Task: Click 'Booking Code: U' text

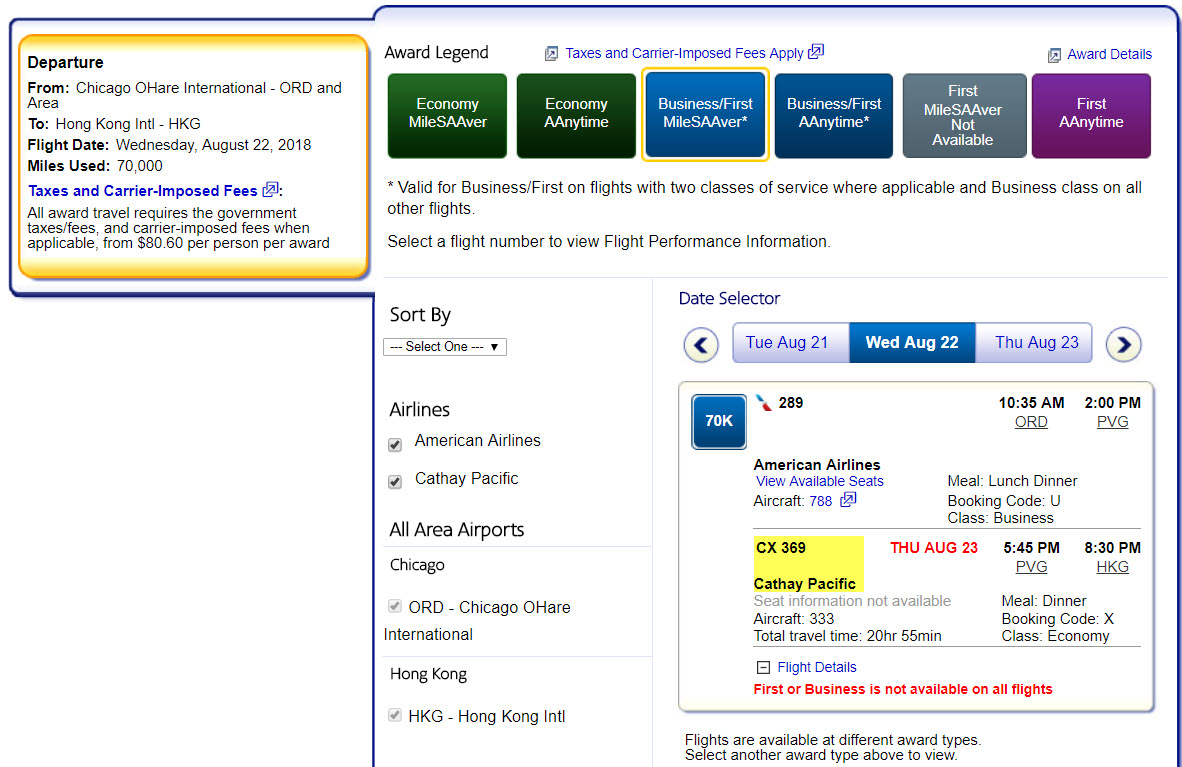Action: 1003,501
